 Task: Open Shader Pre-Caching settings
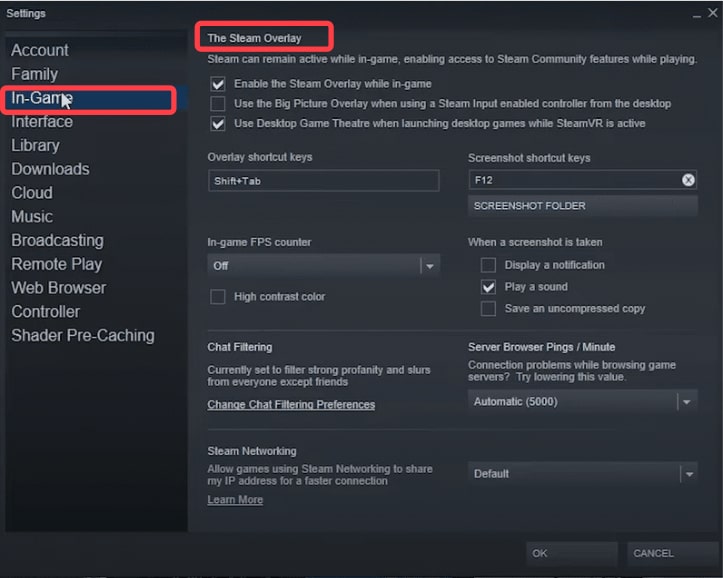(x=83, y=336)
